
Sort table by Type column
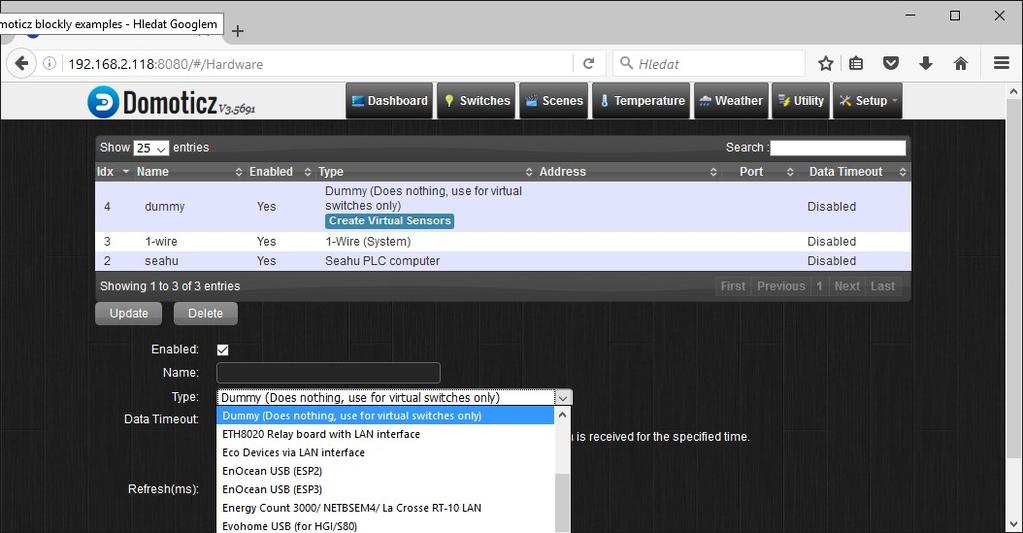point(425,172)
